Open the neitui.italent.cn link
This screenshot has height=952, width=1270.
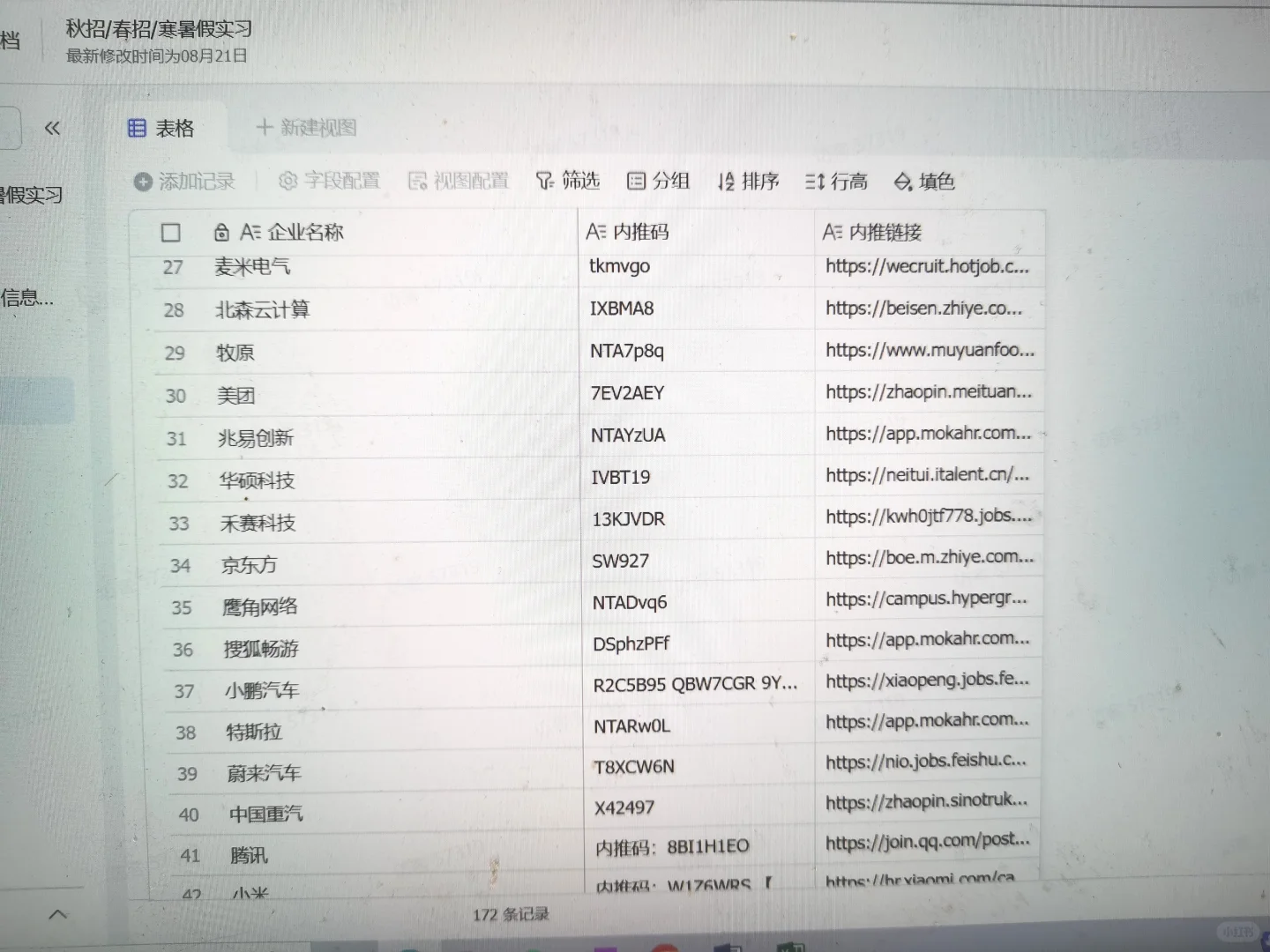click(927, 475)
